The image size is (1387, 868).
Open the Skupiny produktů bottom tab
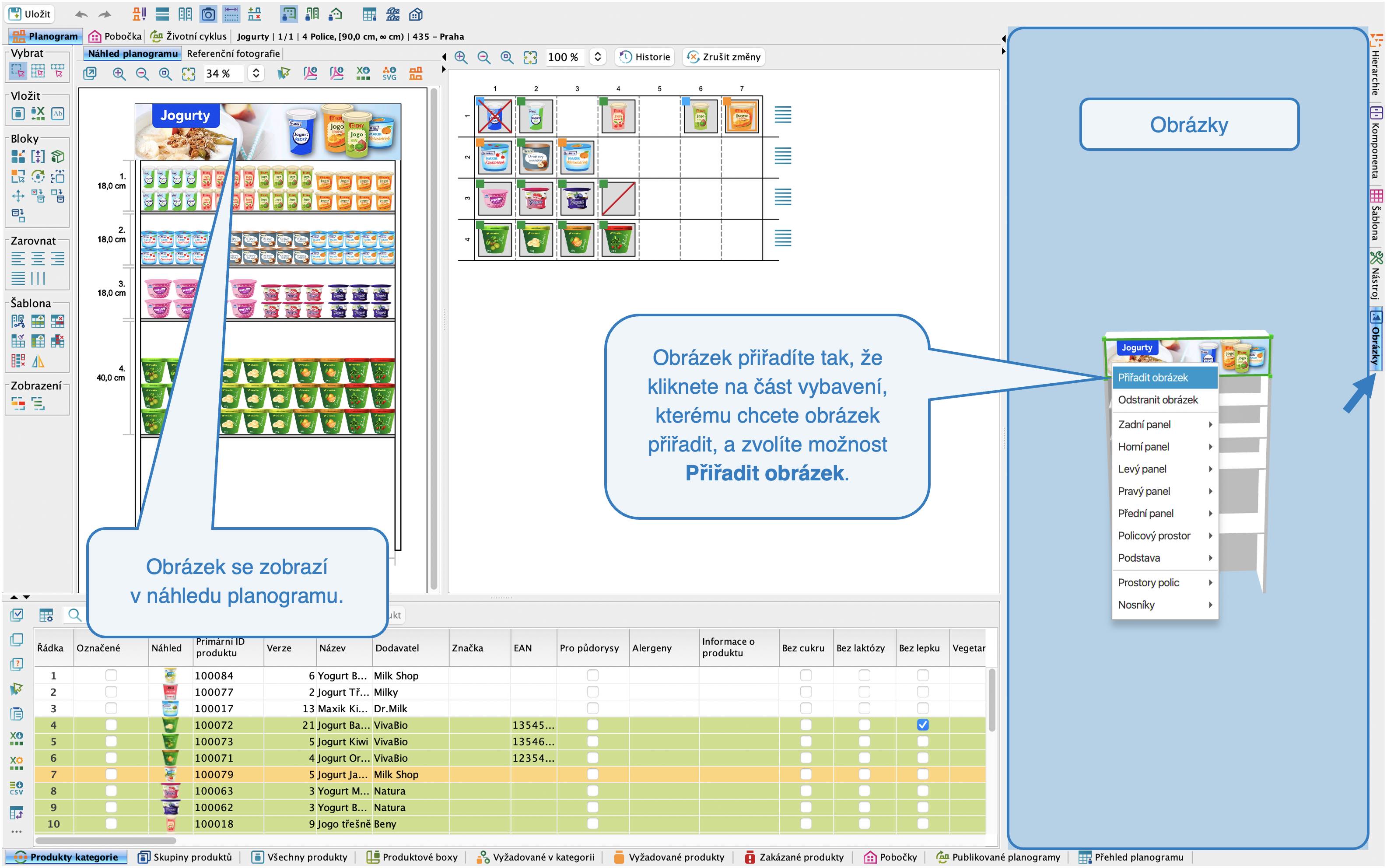186,857
